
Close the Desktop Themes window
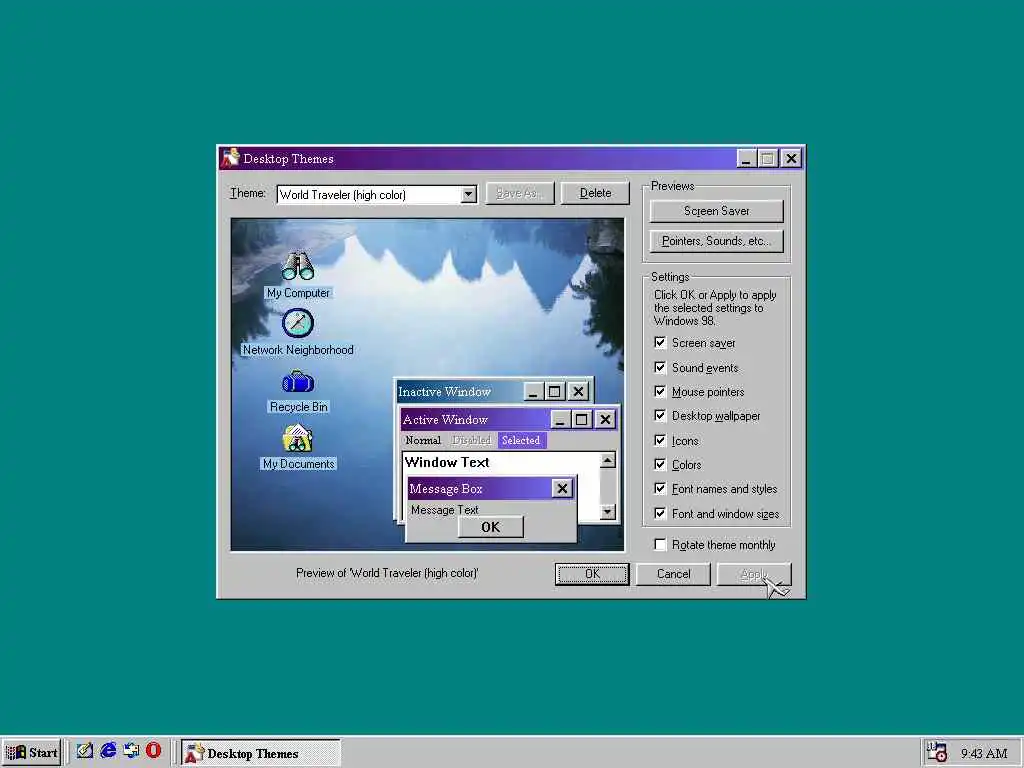791,158
